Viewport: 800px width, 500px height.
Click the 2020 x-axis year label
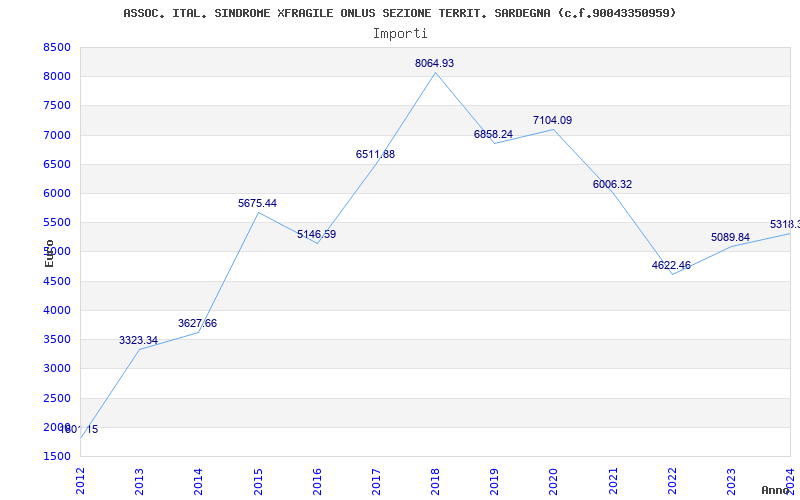tap(554, 481)
